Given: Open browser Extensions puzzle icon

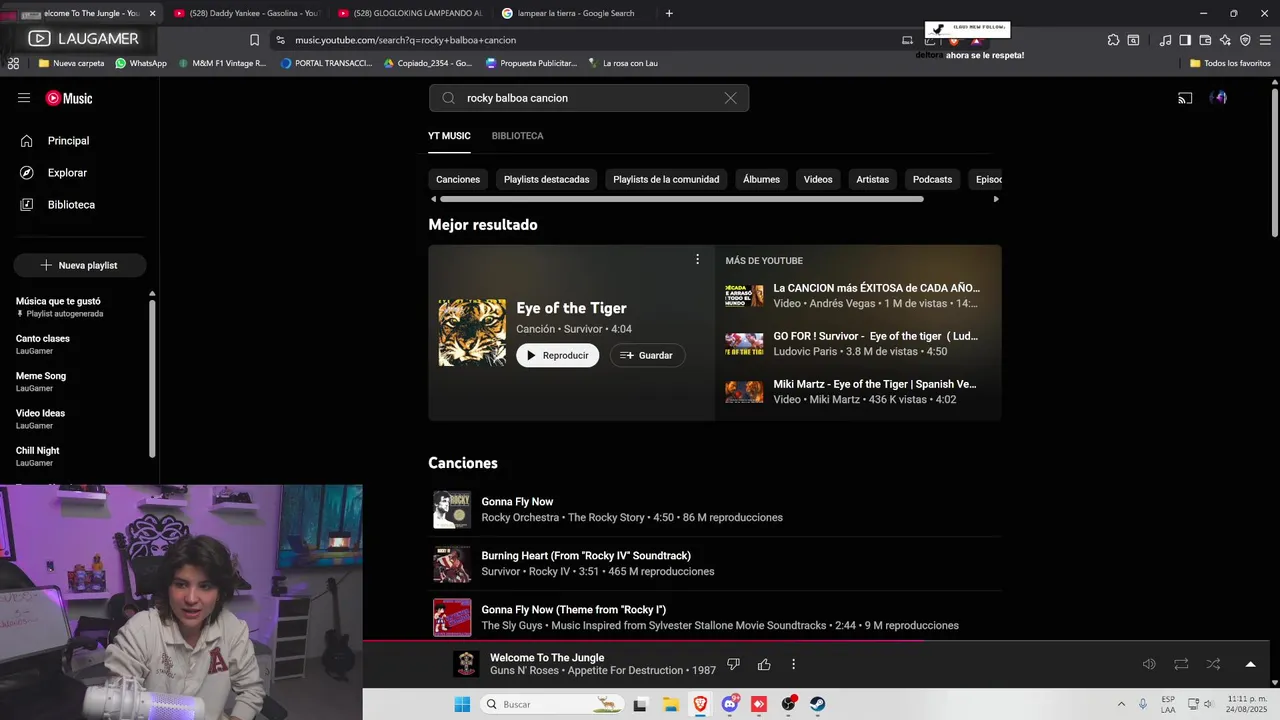Looking at the screenshot, I should click(1113, 40).
